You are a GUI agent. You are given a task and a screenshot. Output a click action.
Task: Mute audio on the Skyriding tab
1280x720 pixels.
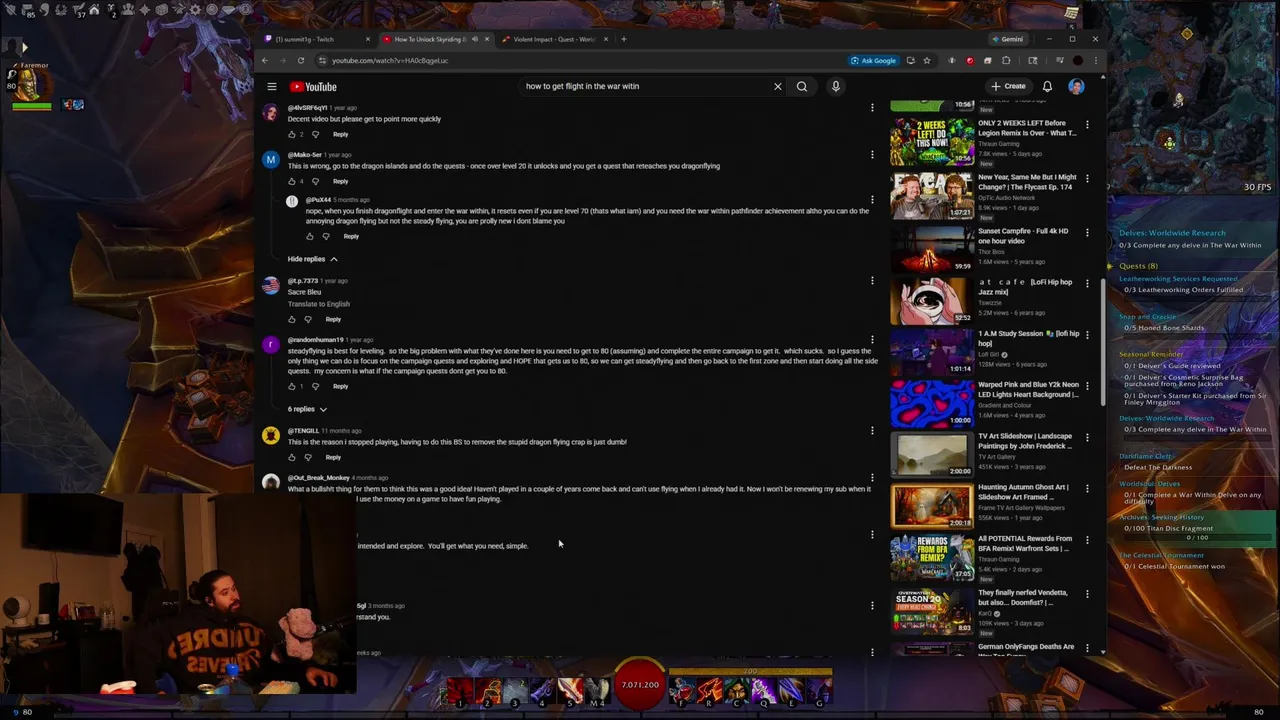(x=474, y=39)
